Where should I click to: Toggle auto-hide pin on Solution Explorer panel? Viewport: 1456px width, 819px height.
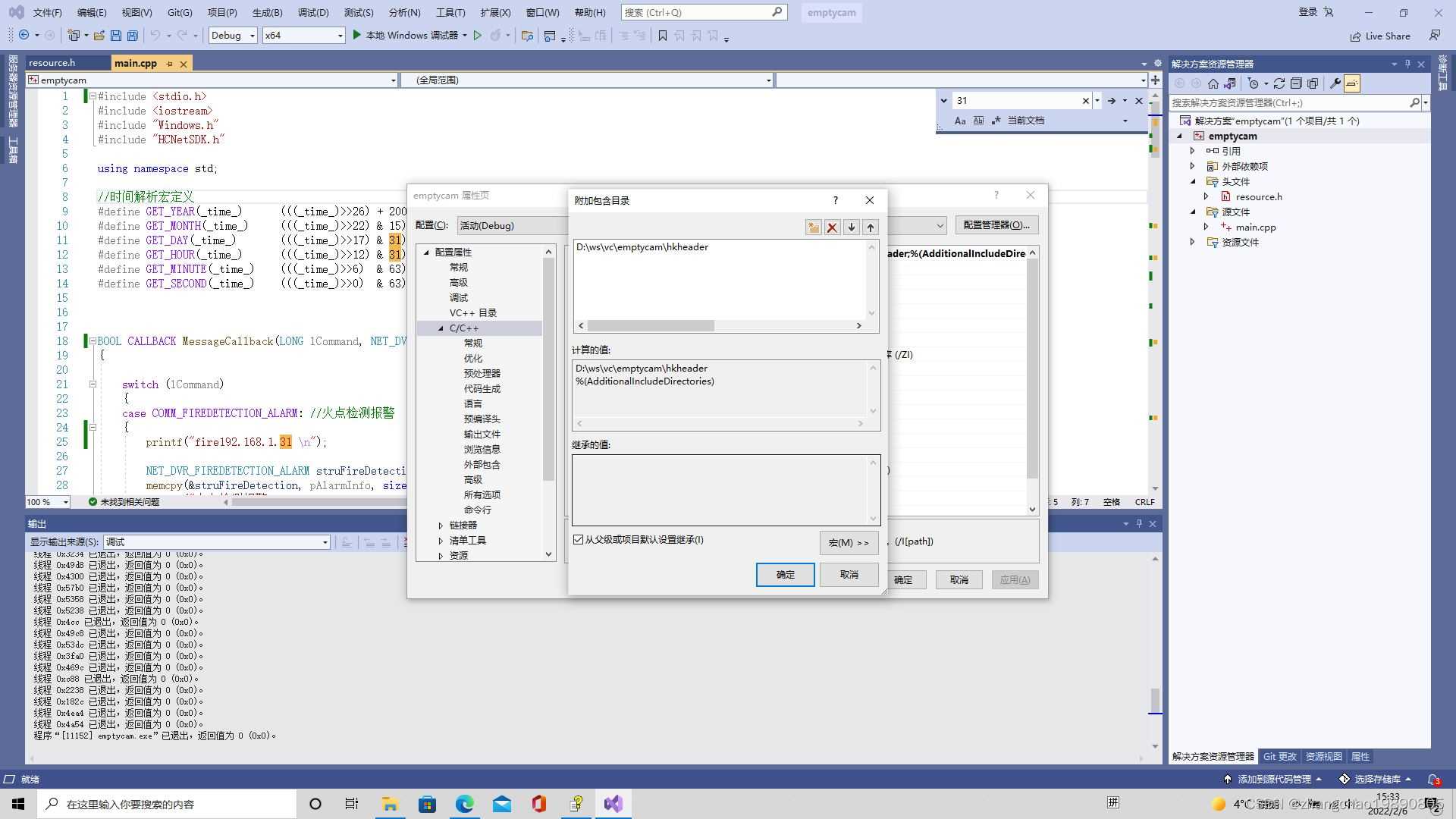pos(1407,64)
